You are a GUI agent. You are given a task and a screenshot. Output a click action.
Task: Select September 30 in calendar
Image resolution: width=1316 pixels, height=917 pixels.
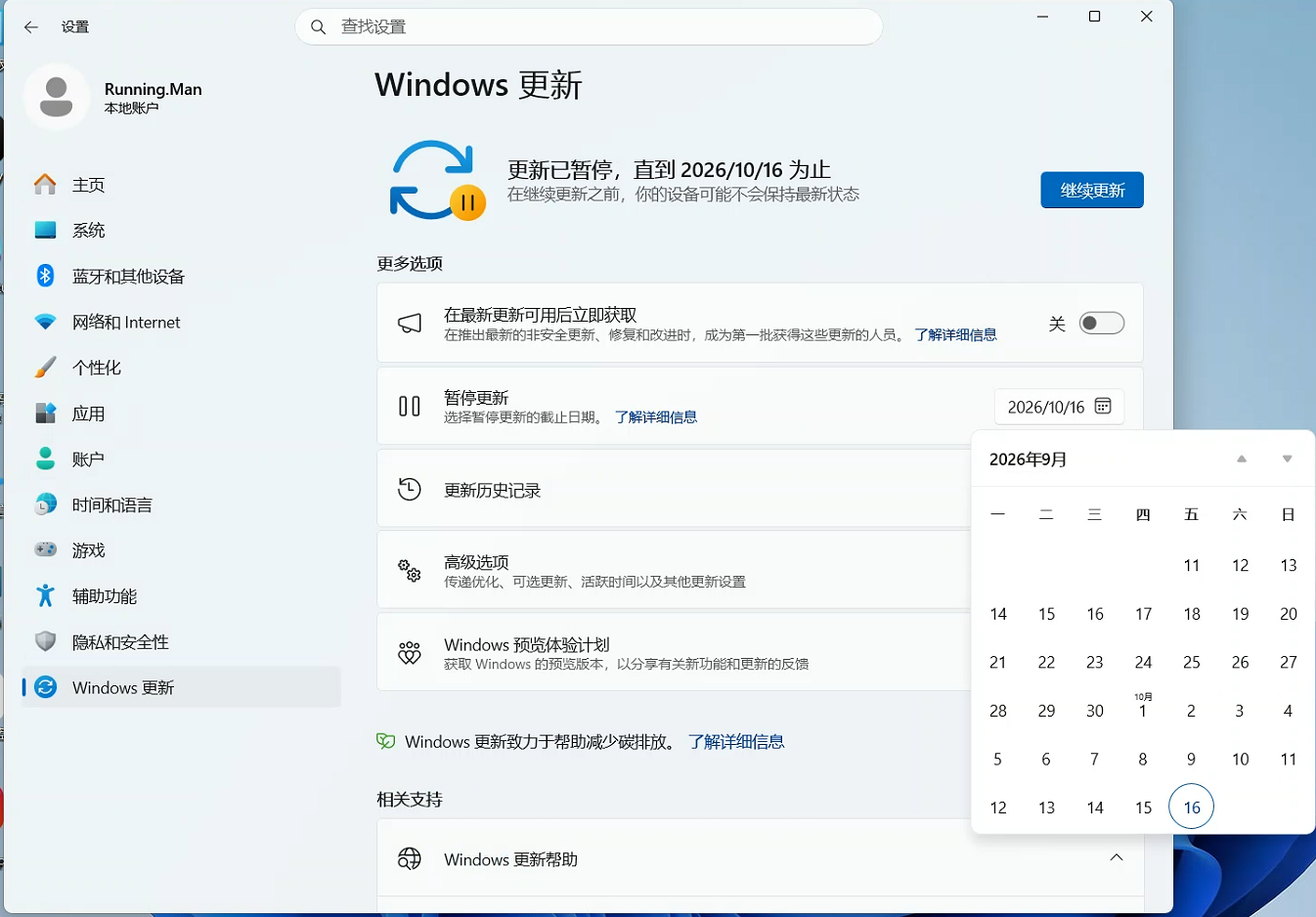click(x=1095, y=711)
